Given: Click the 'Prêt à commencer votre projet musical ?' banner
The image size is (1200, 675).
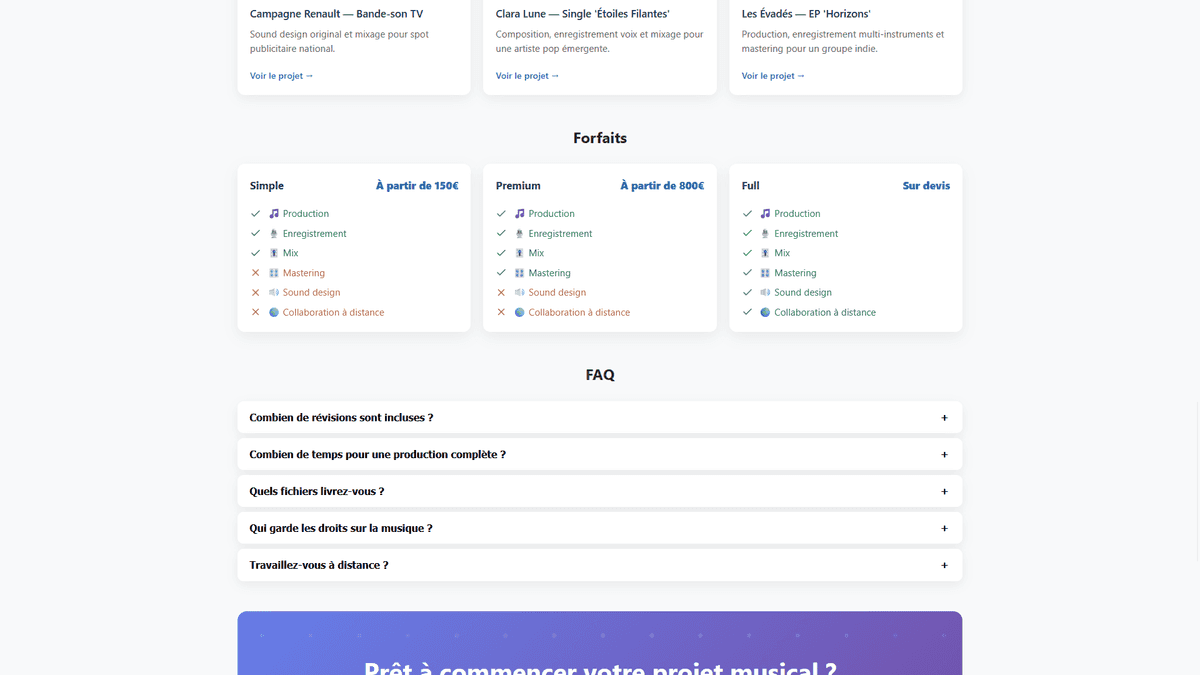Looking at the screenshot, I should click(600, 643).
